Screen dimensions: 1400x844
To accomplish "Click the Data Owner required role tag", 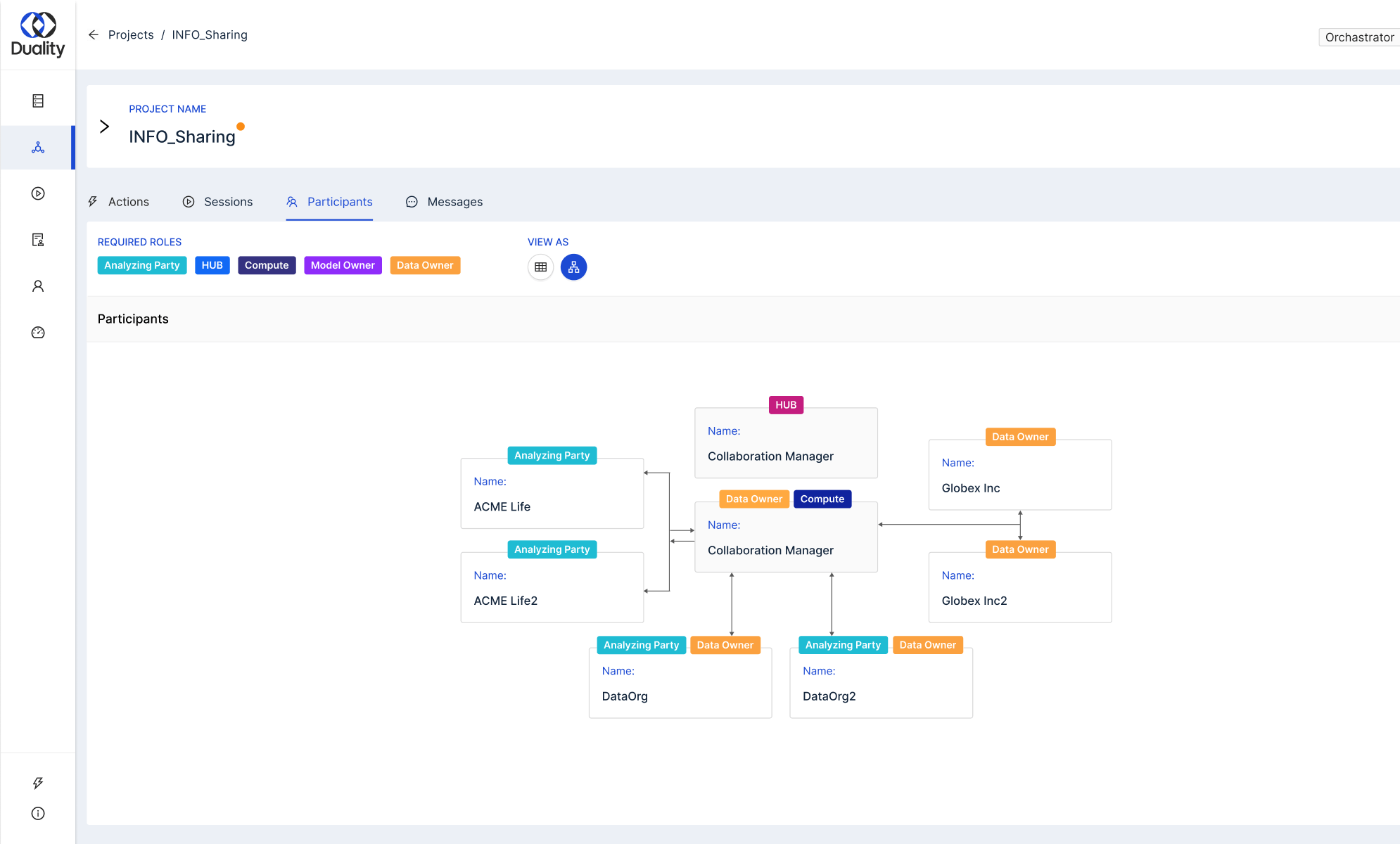I will (x=425, y=265).
